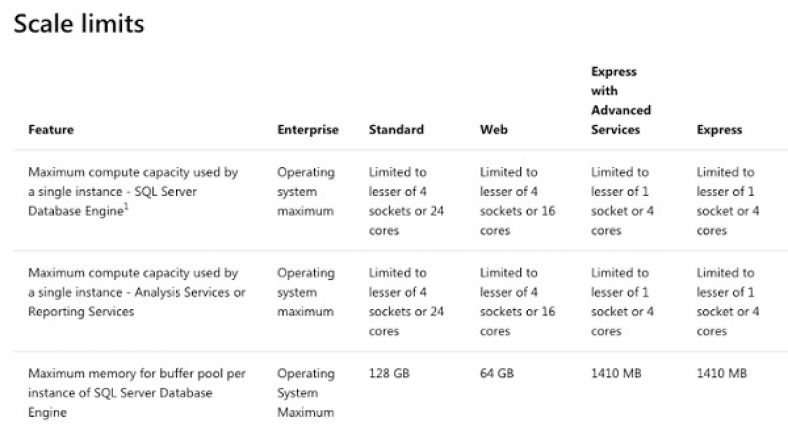The height and width of the screenshot is (430, 788).
Task: Click the Scale limits heading
Action: coord(79,24)
